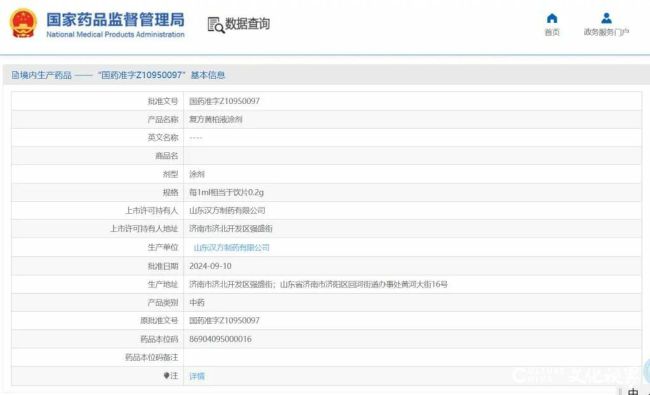Select dosage form value 涂剂
The width and height of the screenshot is (650, 395).
point(197,174)
